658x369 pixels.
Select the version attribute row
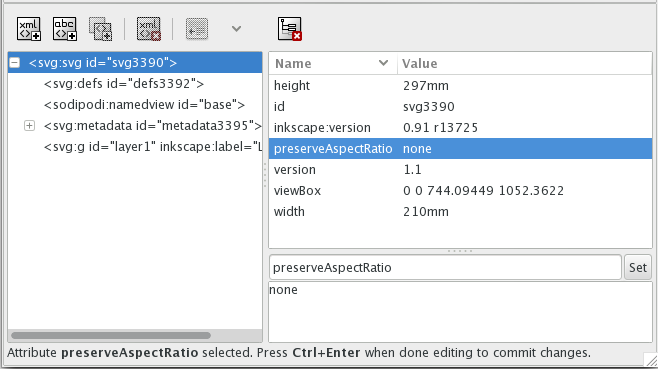click(460, 170)
